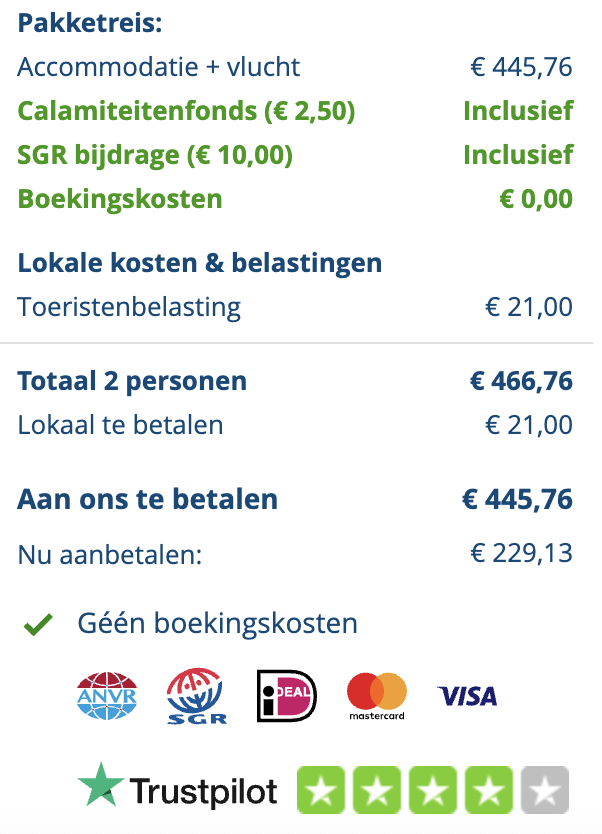Click the Totaal 2 personen amount € 466,76
Viewport: 602px width, 834px height.
pos(521,381)
